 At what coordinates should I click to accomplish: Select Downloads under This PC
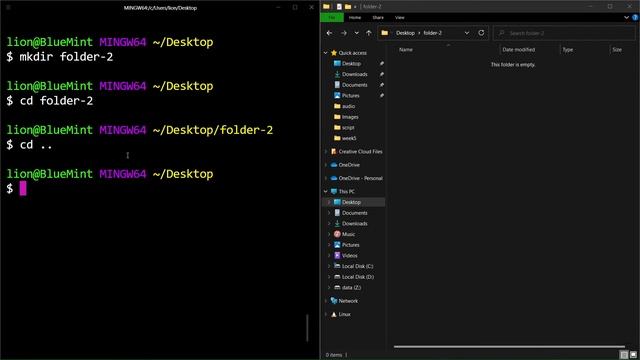[355, 223]
